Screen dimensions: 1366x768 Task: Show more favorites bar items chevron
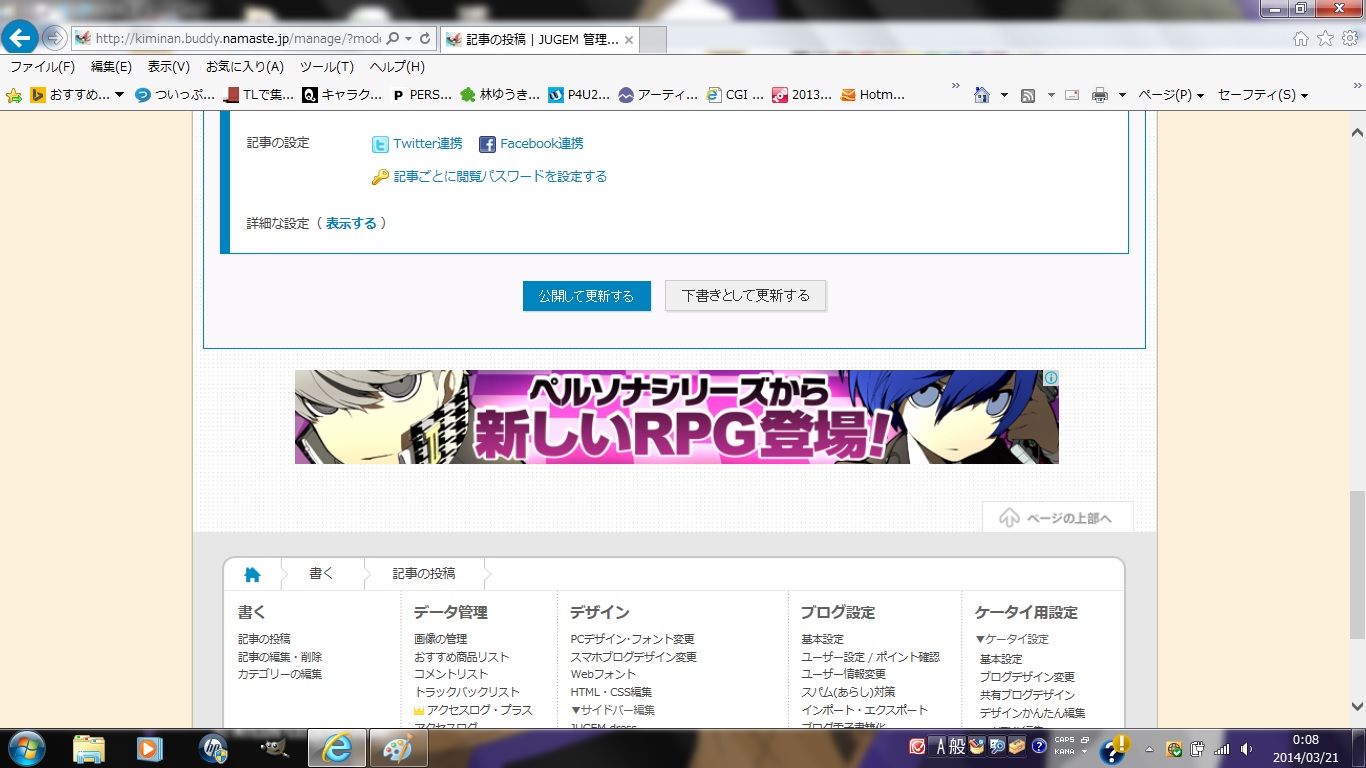(955, 86)
